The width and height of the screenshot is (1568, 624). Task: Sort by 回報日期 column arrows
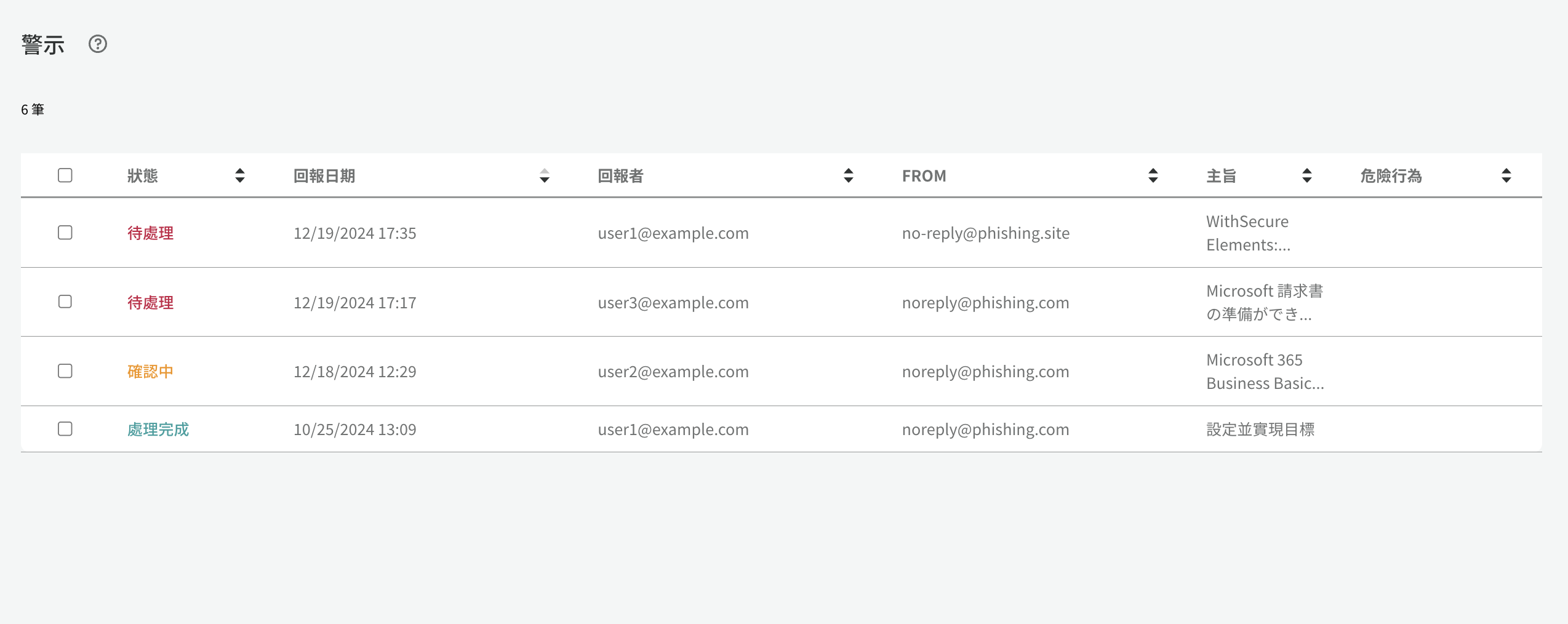coord(545,176)
